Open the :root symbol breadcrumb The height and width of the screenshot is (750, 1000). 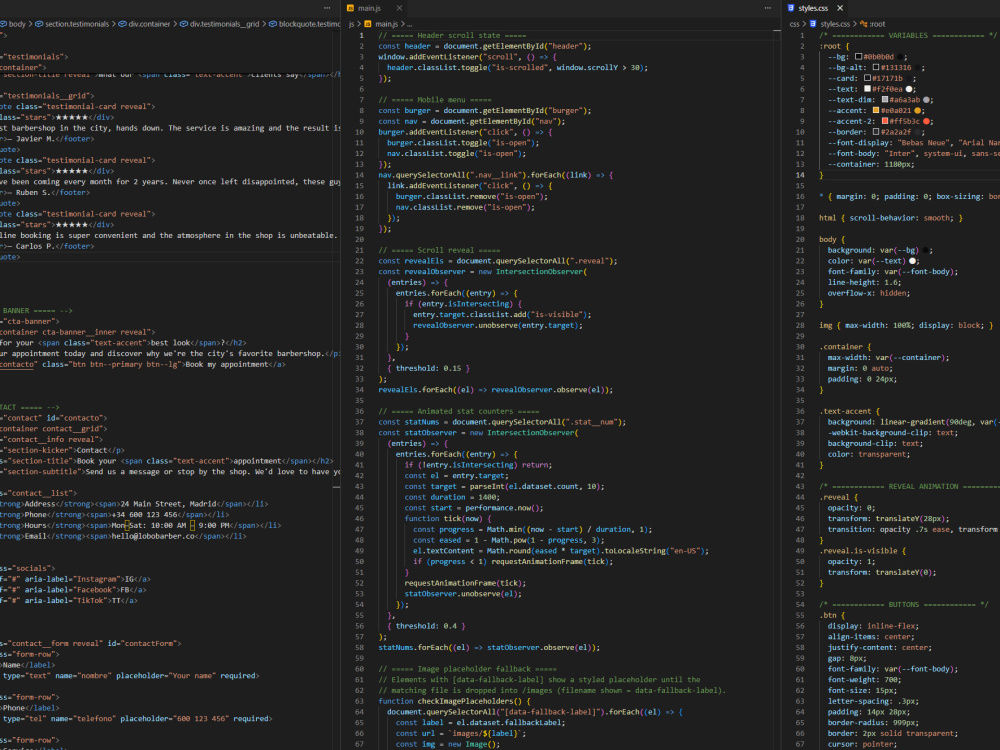pyautogui.click(x=878, y=24)
